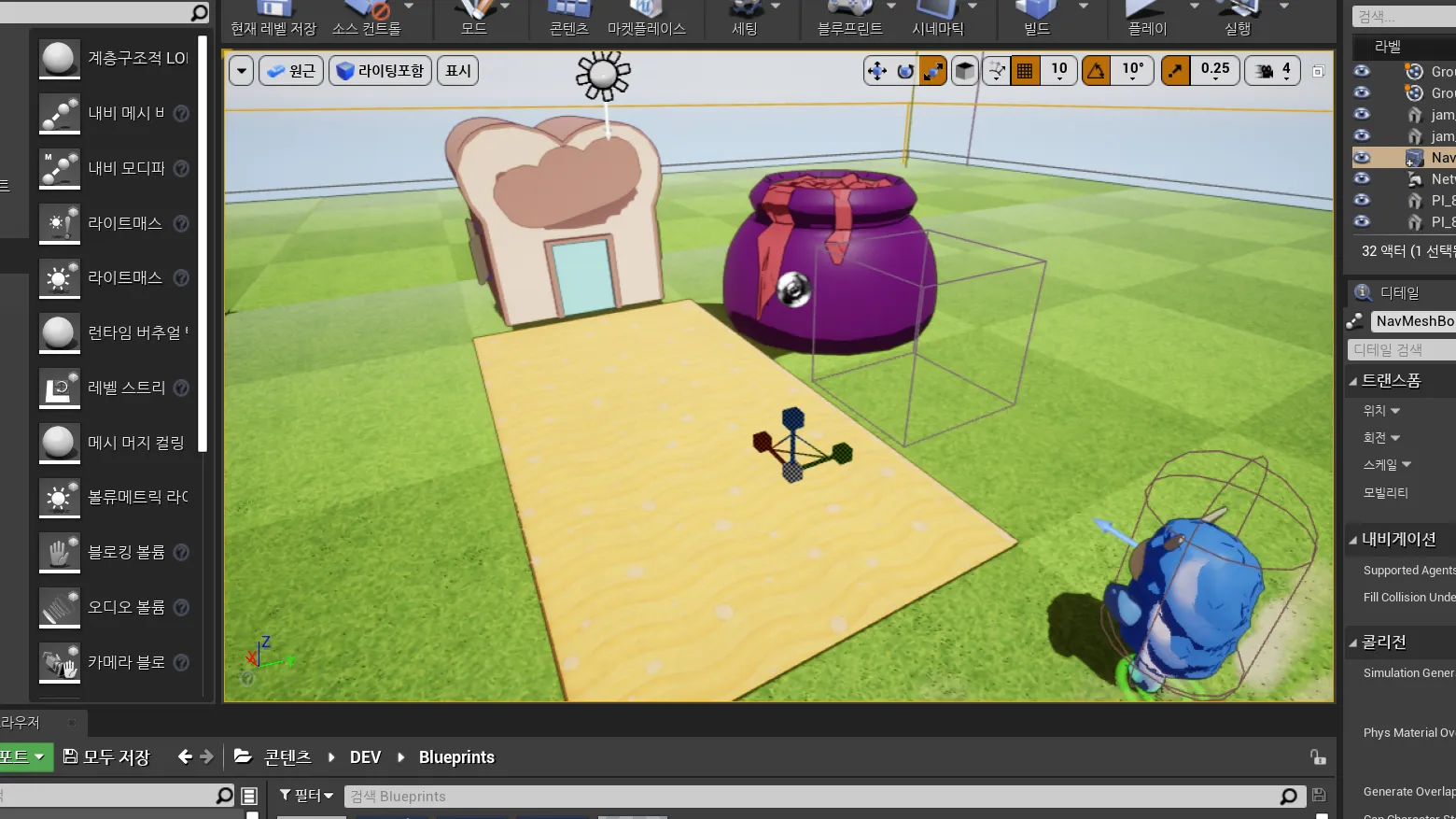1456x819 pixels.
Task: Select the rotate gizmo tool
Action: click(905, 71)
